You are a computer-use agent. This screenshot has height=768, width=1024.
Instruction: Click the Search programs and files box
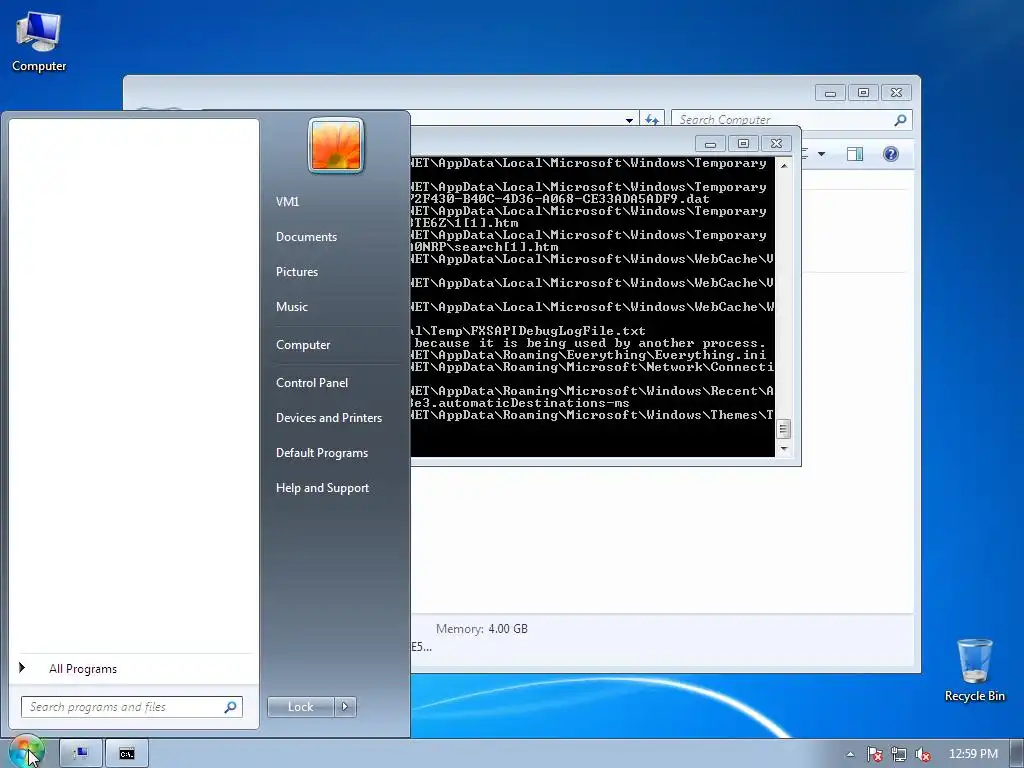[x=132, y=707]
